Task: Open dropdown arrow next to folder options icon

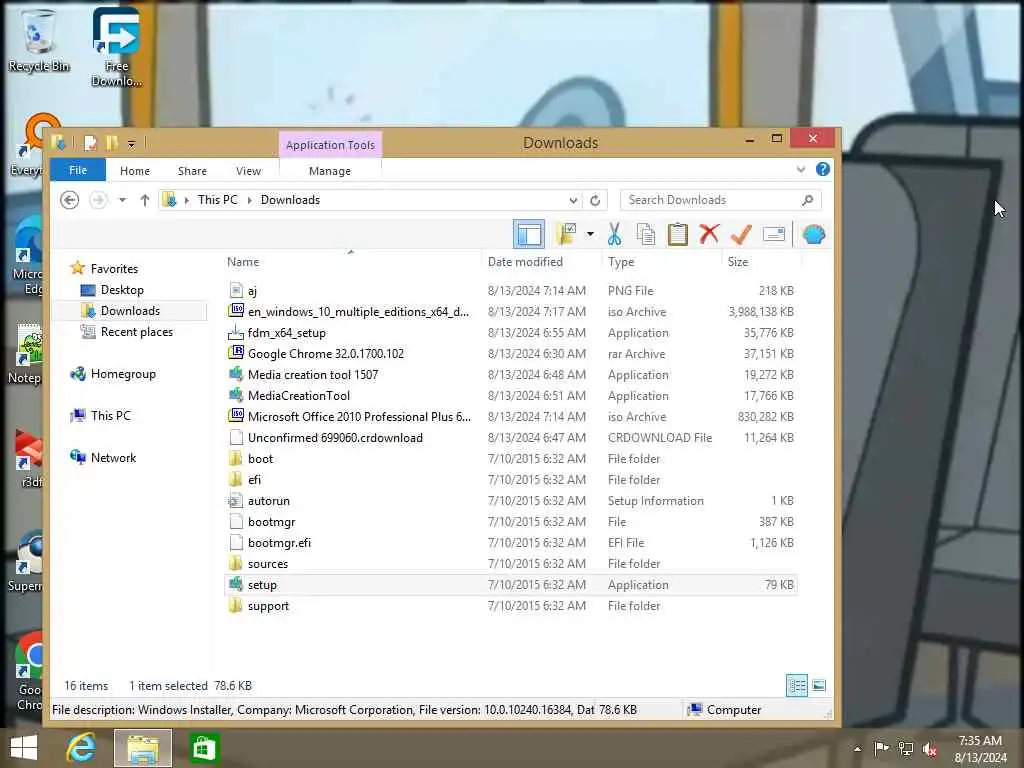Action: point(590,234)
